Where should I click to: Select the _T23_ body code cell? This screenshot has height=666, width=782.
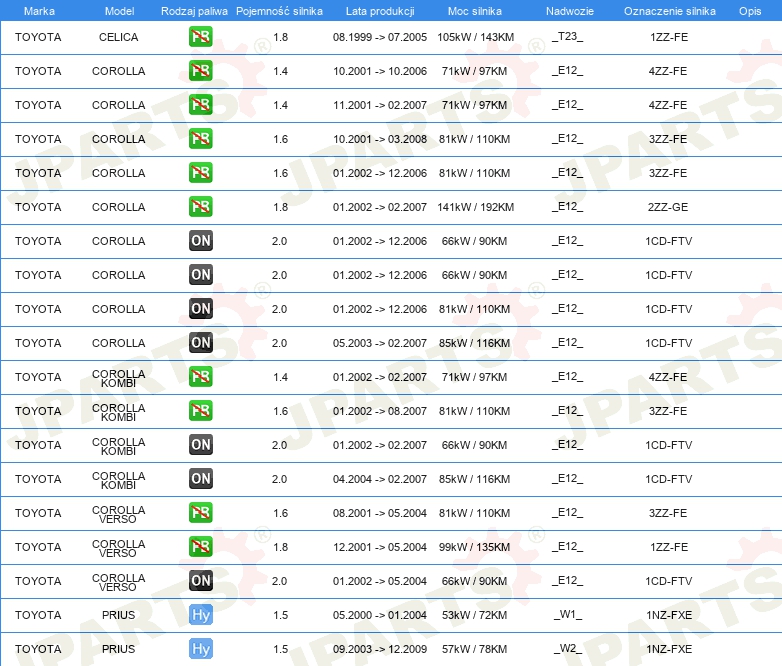[x=568, y=37]
